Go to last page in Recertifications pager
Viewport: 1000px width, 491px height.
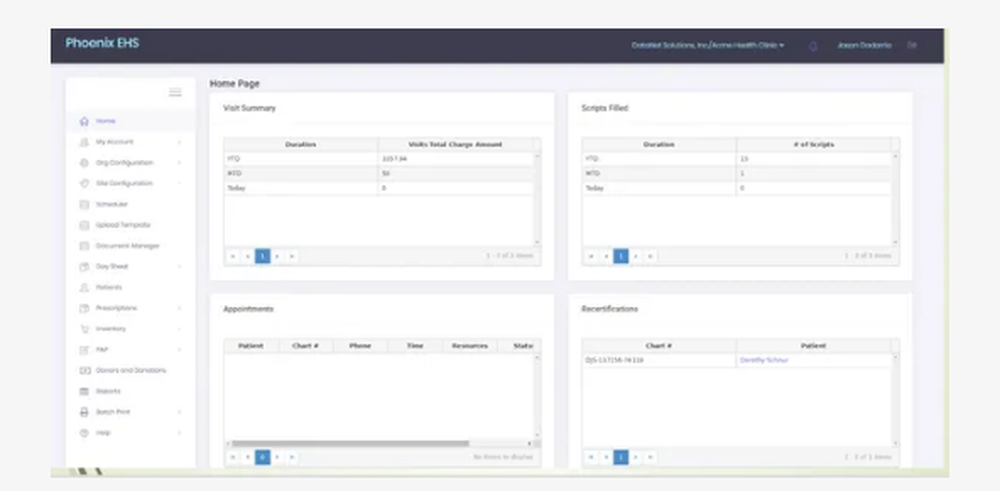[651, 457]
